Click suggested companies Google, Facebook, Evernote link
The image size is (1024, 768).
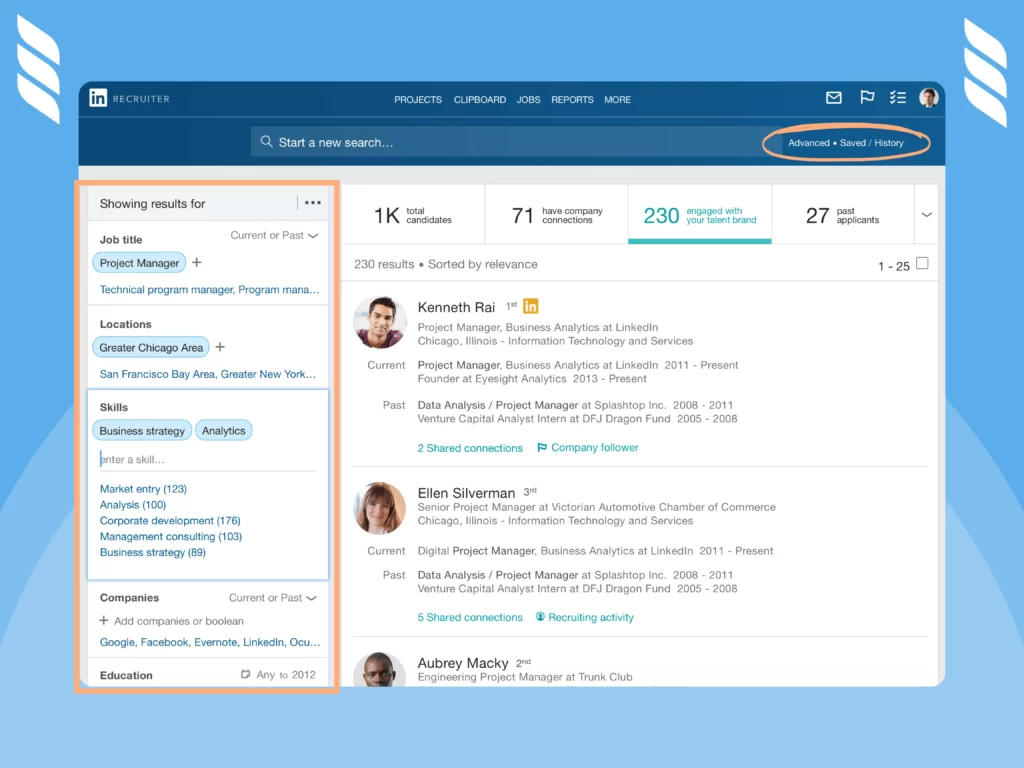click(210, 642)
